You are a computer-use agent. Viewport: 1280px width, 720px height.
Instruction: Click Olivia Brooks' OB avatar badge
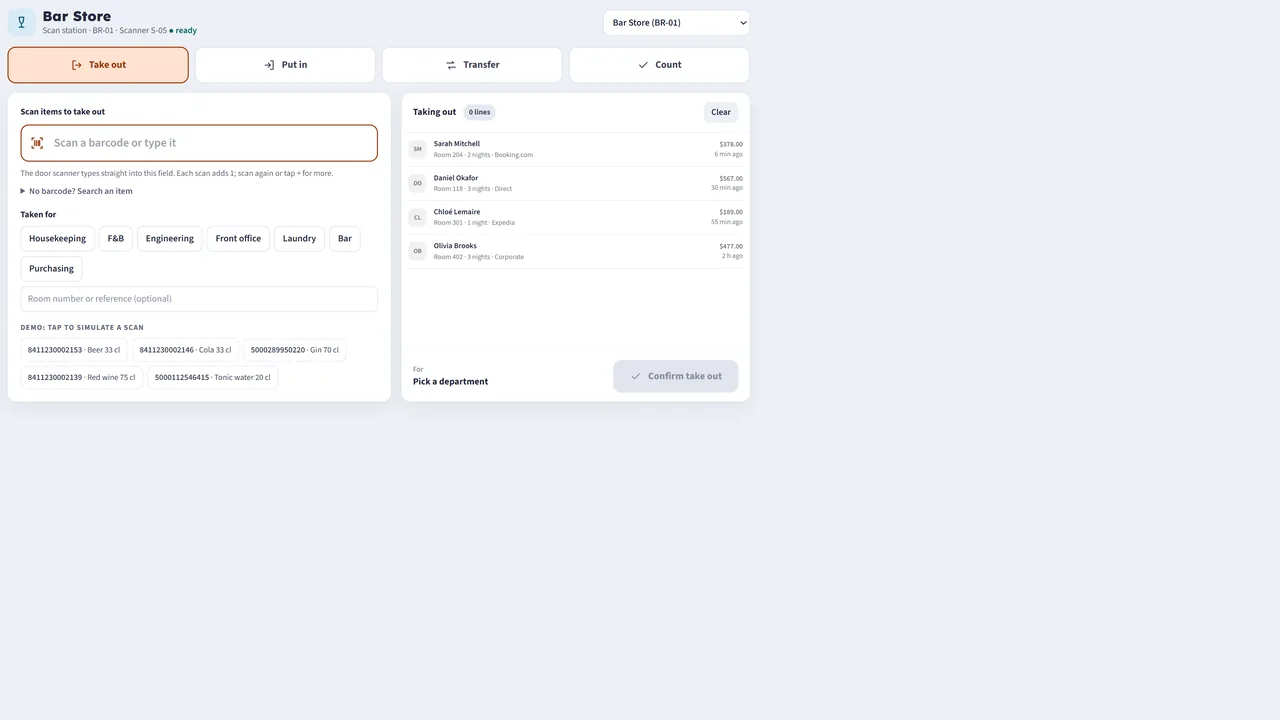[x=418, y=251]
